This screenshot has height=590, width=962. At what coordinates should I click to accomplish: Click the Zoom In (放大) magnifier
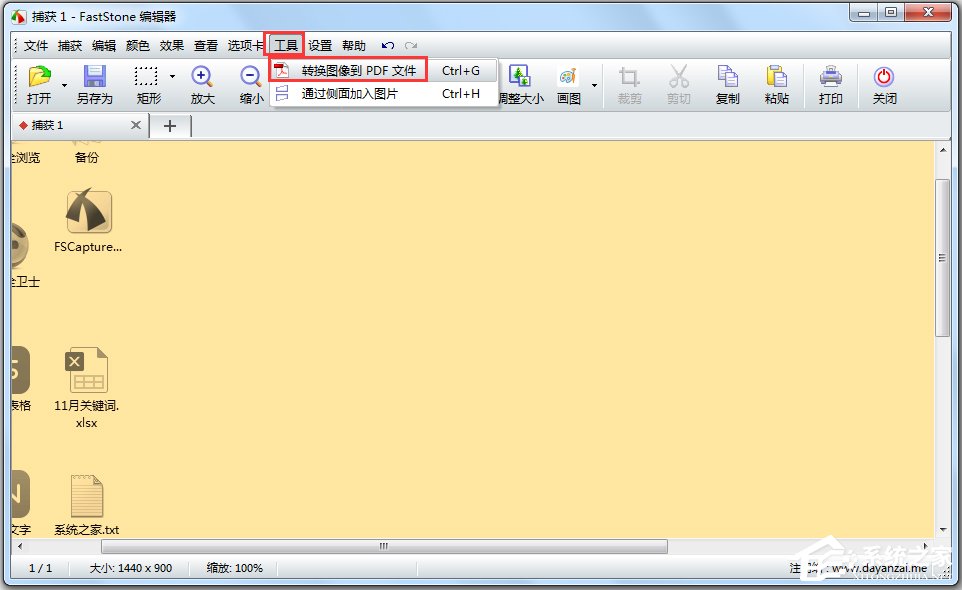[x=202, y=77]
